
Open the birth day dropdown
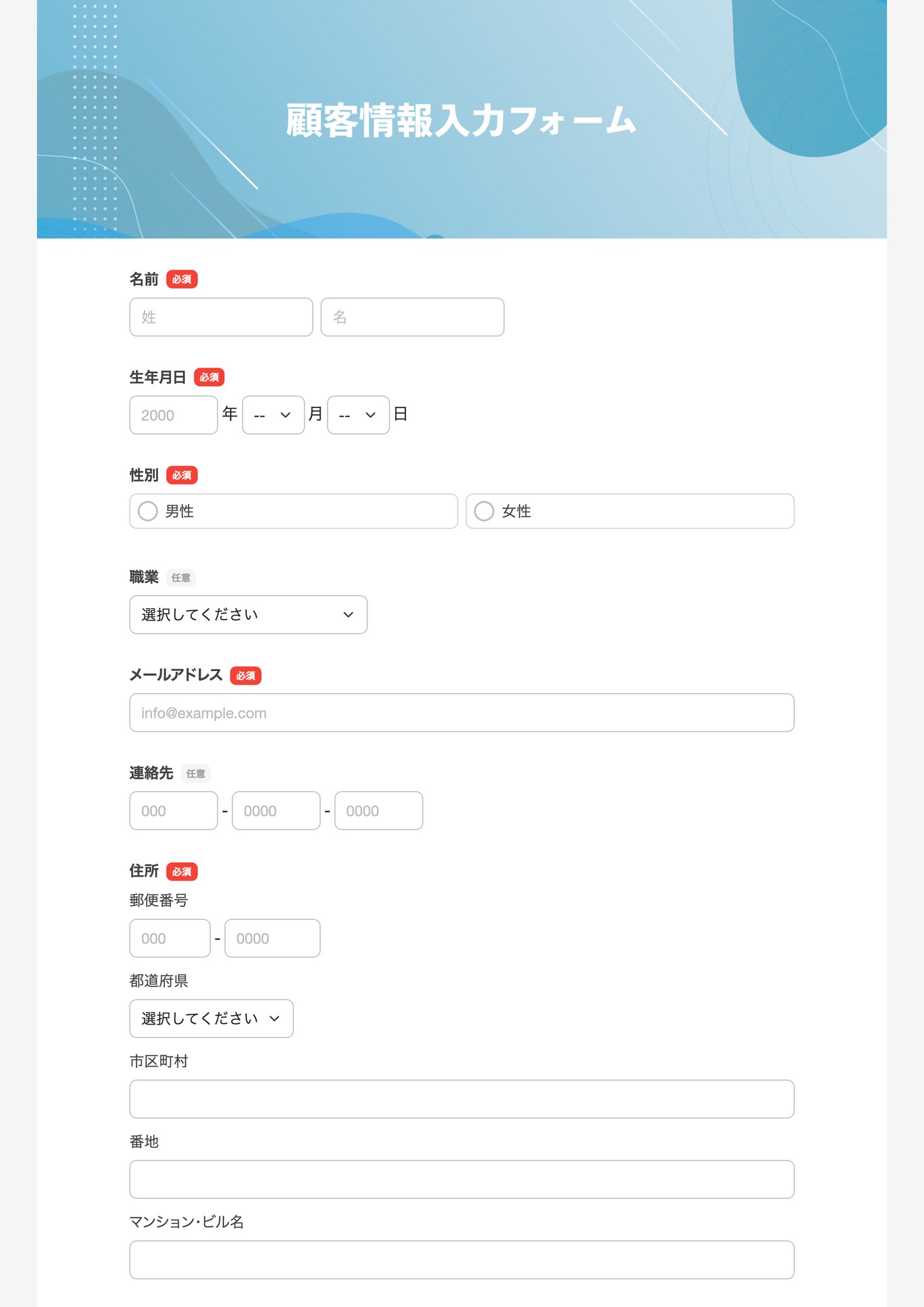tap(358, 415)
